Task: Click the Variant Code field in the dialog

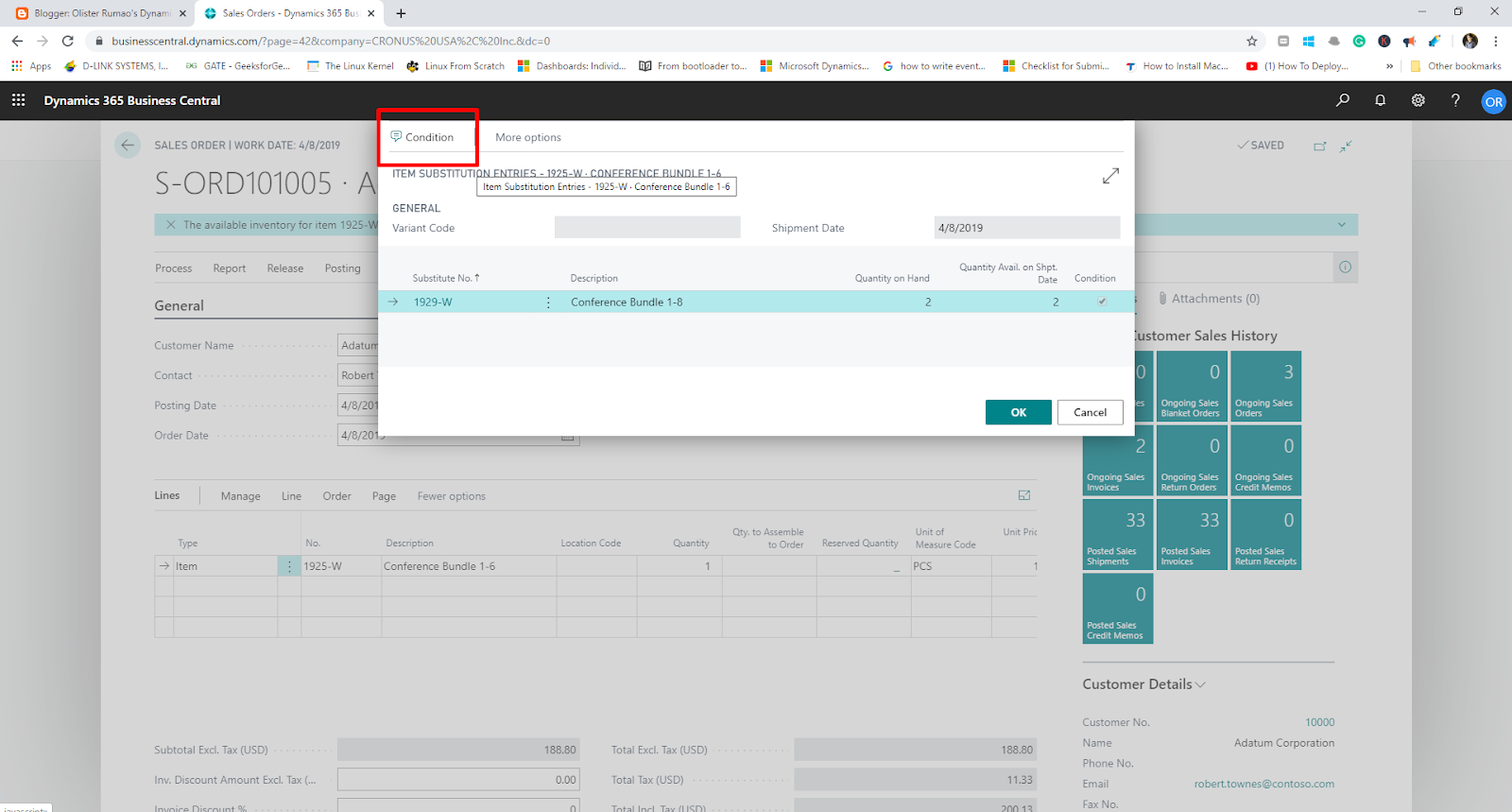Action: tap(647, 228)
